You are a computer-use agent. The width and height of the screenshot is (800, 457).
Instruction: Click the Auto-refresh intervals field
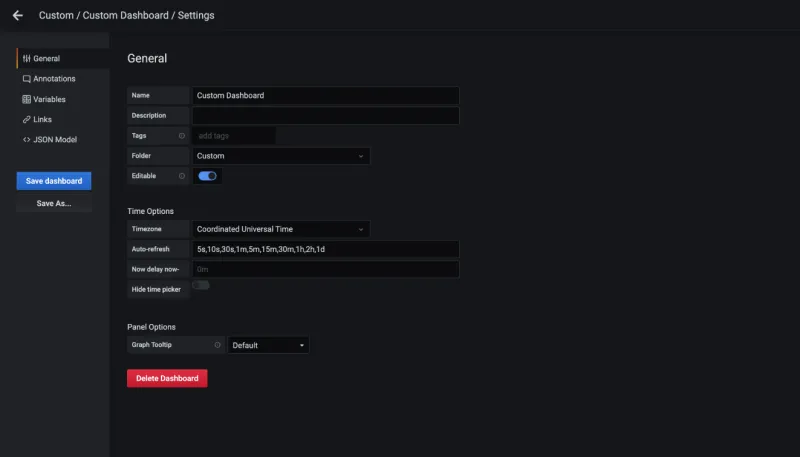(x=326, y=249)
